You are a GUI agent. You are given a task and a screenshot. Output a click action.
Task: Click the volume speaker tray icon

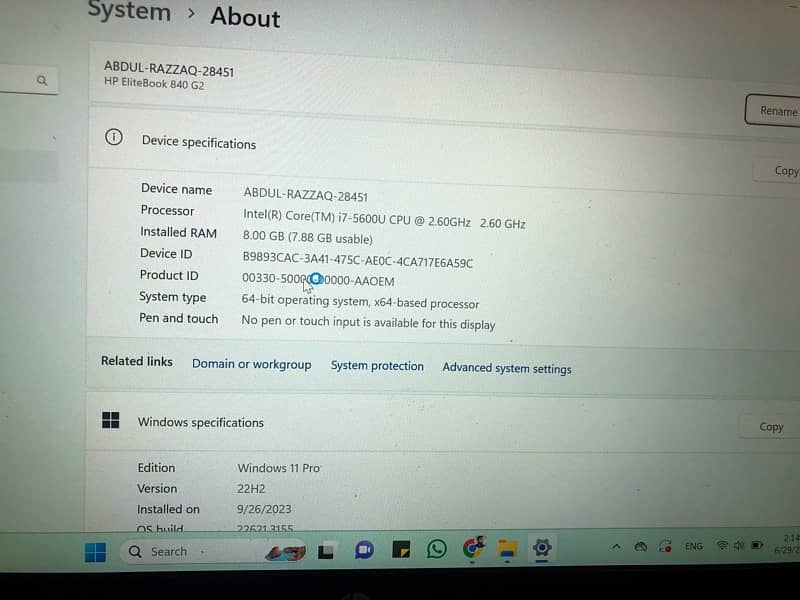point(739,546)
